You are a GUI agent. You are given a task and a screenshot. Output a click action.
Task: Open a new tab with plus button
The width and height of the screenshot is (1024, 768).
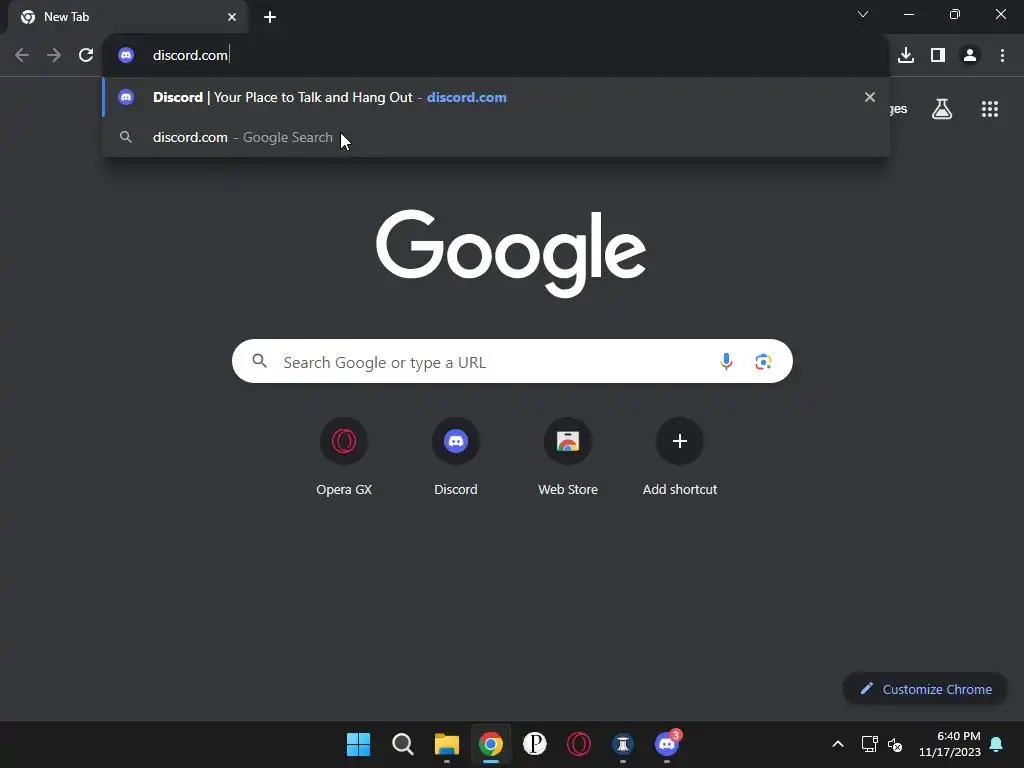click(270, 17)
